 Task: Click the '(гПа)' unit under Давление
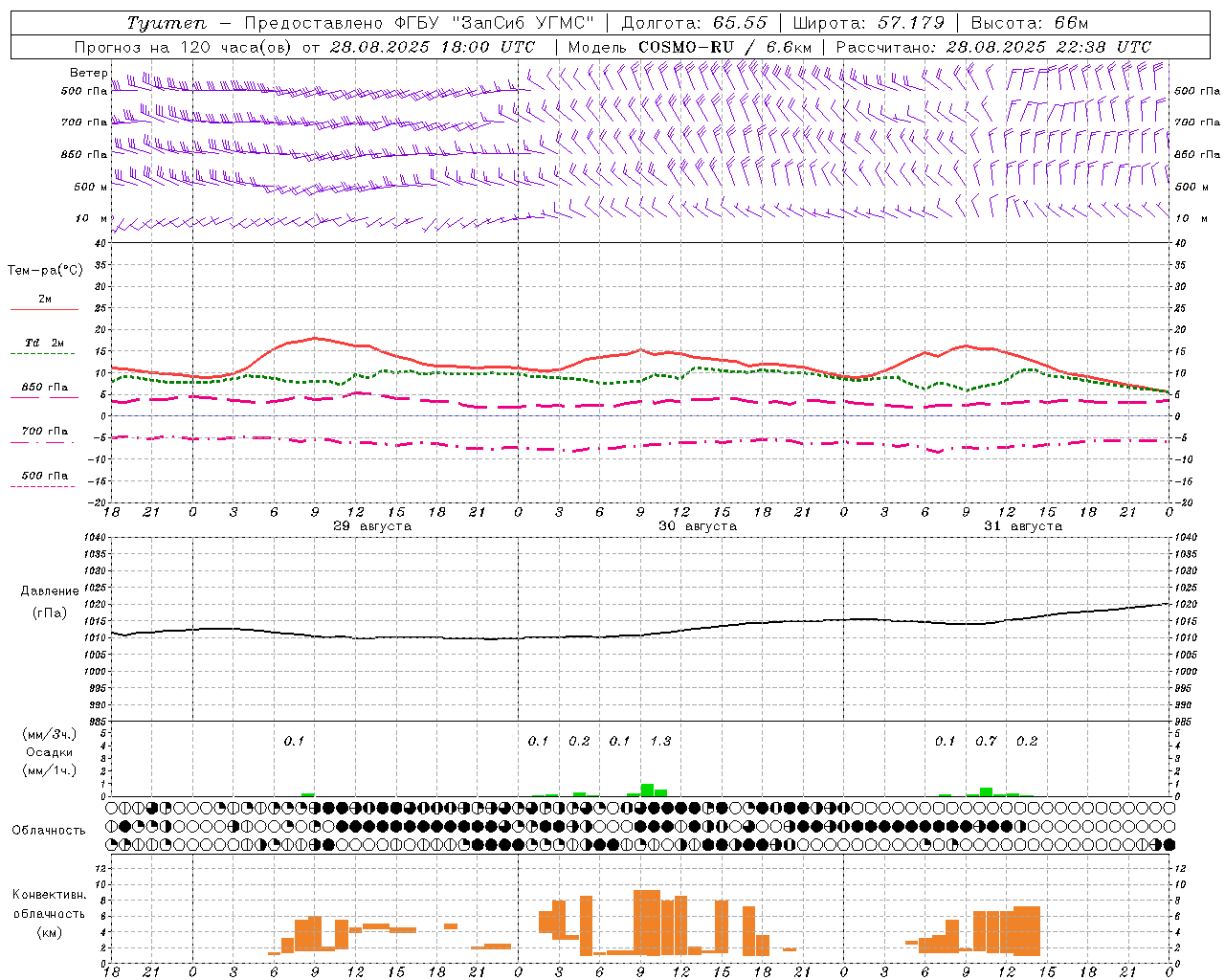[50, 613]
